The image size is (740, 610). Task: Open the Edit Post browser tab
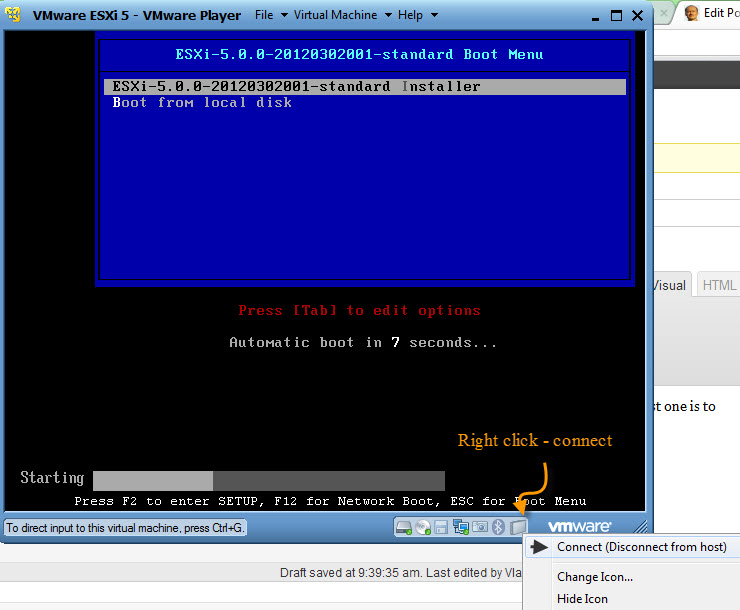(711, 13)
